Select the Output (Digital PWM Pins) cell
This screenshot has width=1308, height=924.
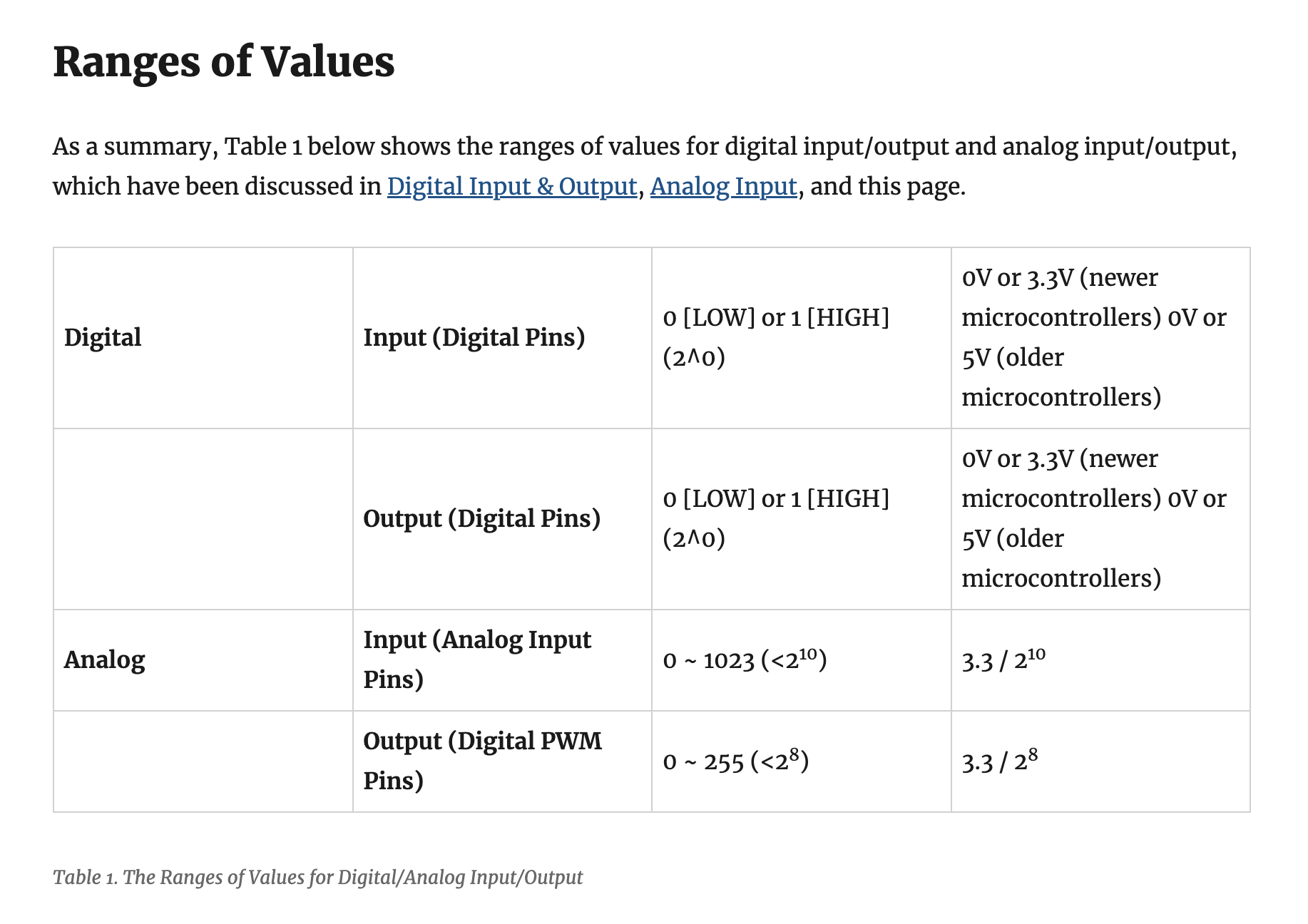click(x=482, y=761)
